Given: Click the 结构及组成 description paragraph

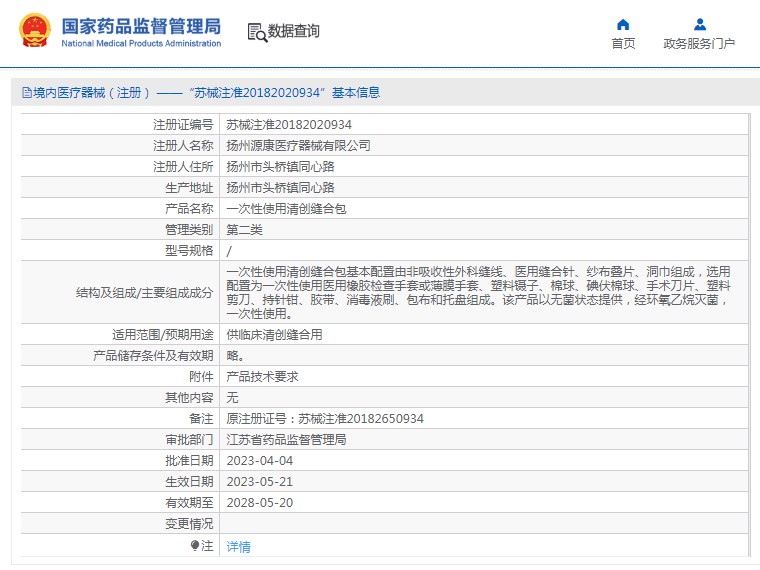Looking at the screenshot, I should tap(478, 292).
